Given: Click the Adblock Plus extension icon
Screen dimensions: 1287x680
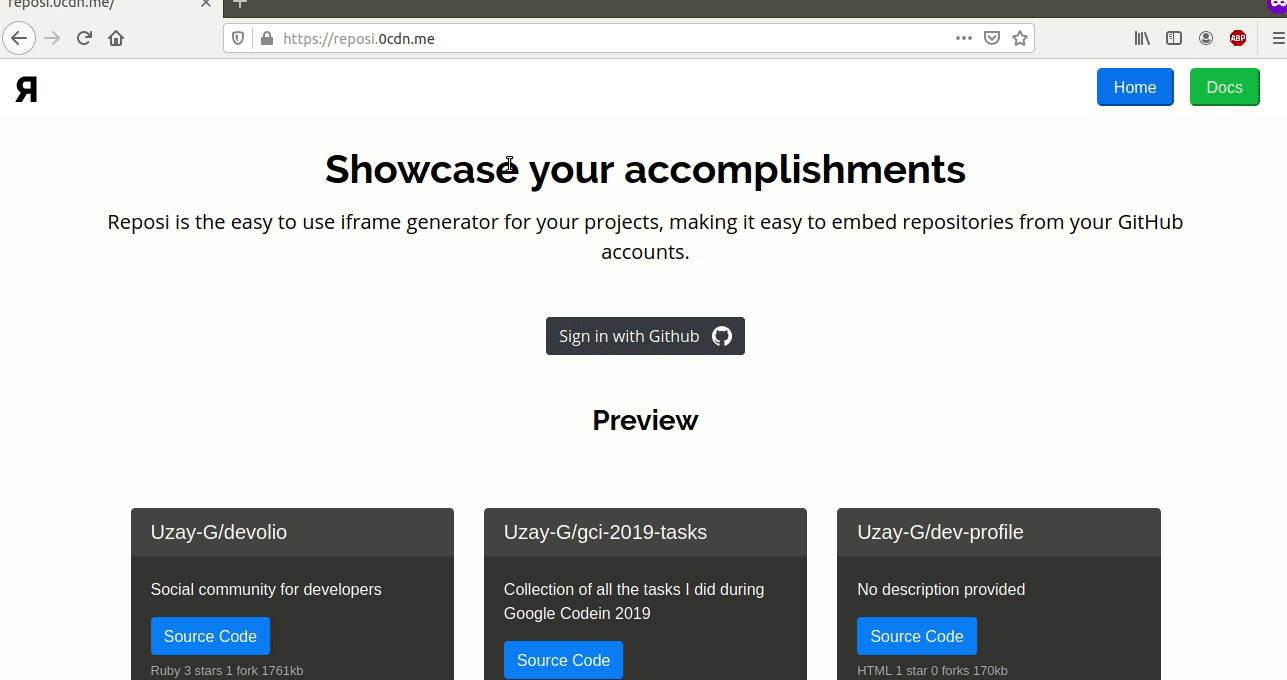Looking at the screenshot, I should [x=1238, y=39].
